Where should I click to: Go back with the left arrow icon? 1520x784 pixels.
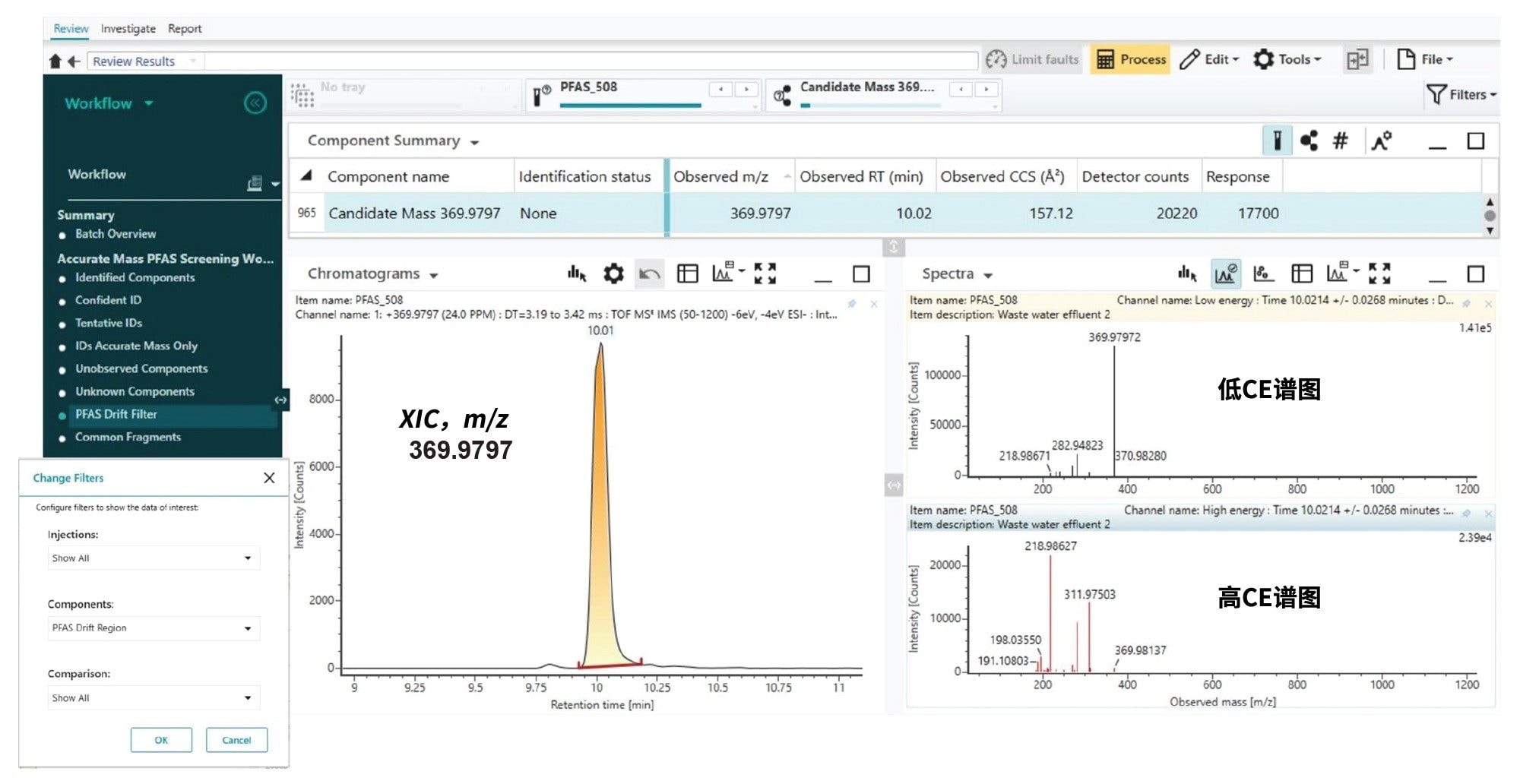pos(74,62)
